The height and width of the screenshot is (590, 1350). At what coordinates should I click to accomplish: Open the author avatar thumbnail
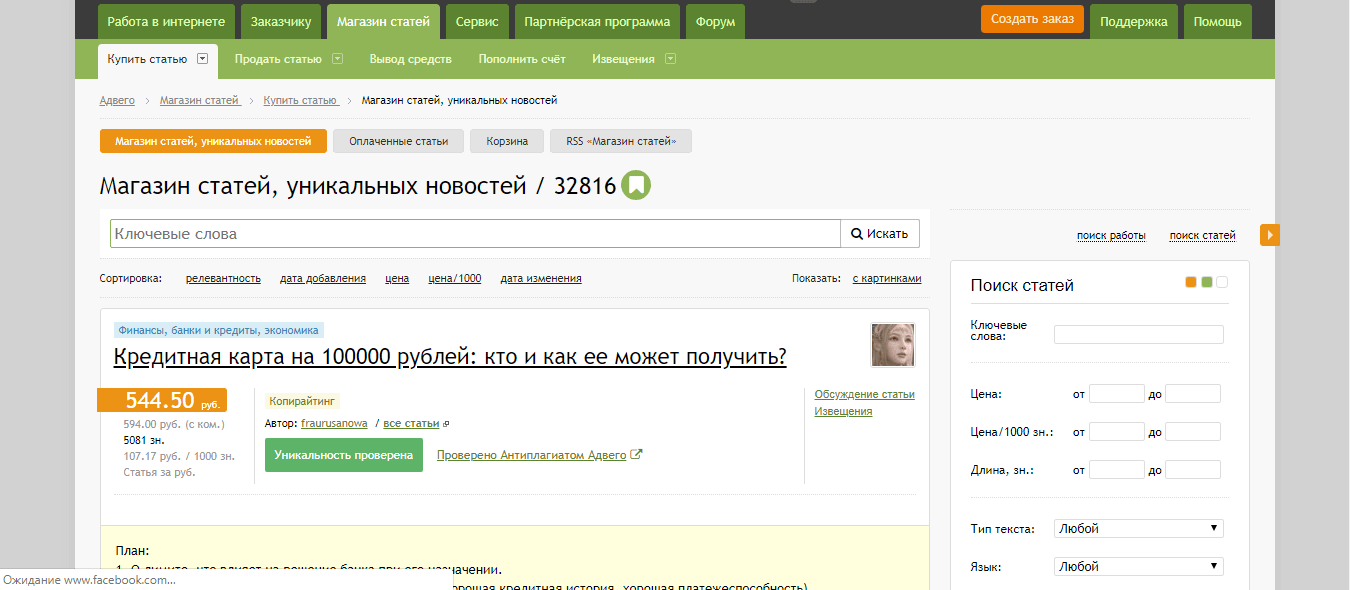tap(892, 345)
